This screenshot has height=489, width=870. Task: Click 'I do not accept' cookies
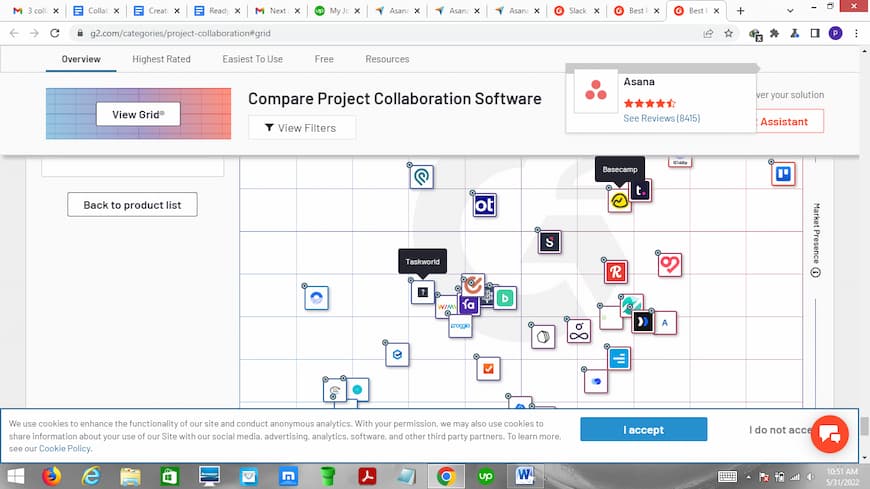(780, 430)
